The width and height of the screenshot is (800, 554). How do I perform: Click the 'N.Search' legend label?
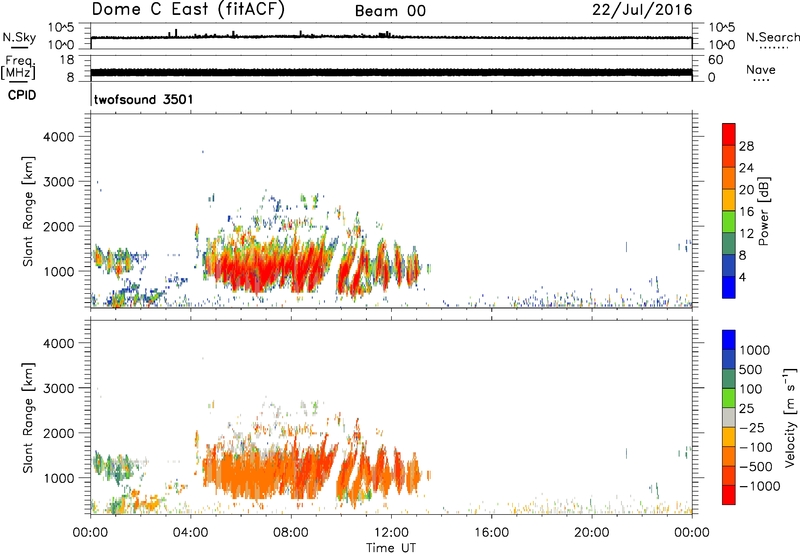[x=772, y=37]
